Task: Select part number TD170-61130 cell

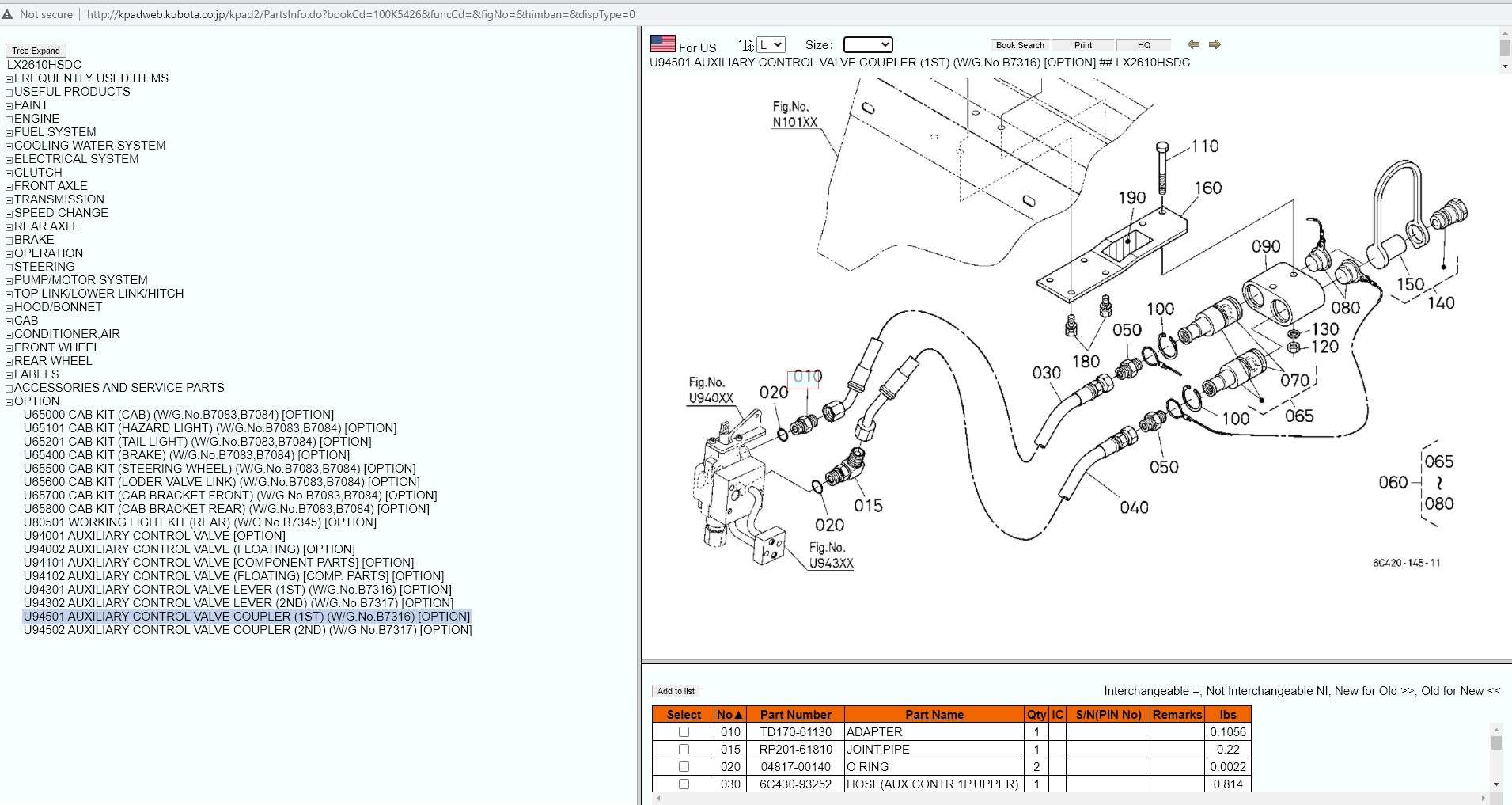Action: [x=795, y=732]
